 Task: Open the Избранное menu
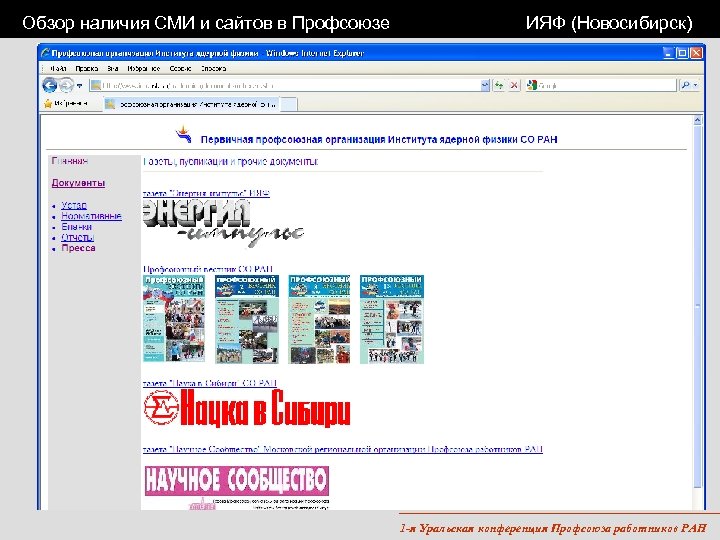click(144, 68)
